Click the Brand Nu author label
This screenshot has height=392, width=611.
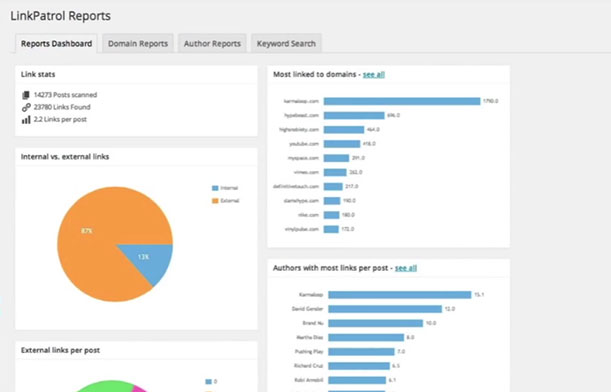(313, 323)
